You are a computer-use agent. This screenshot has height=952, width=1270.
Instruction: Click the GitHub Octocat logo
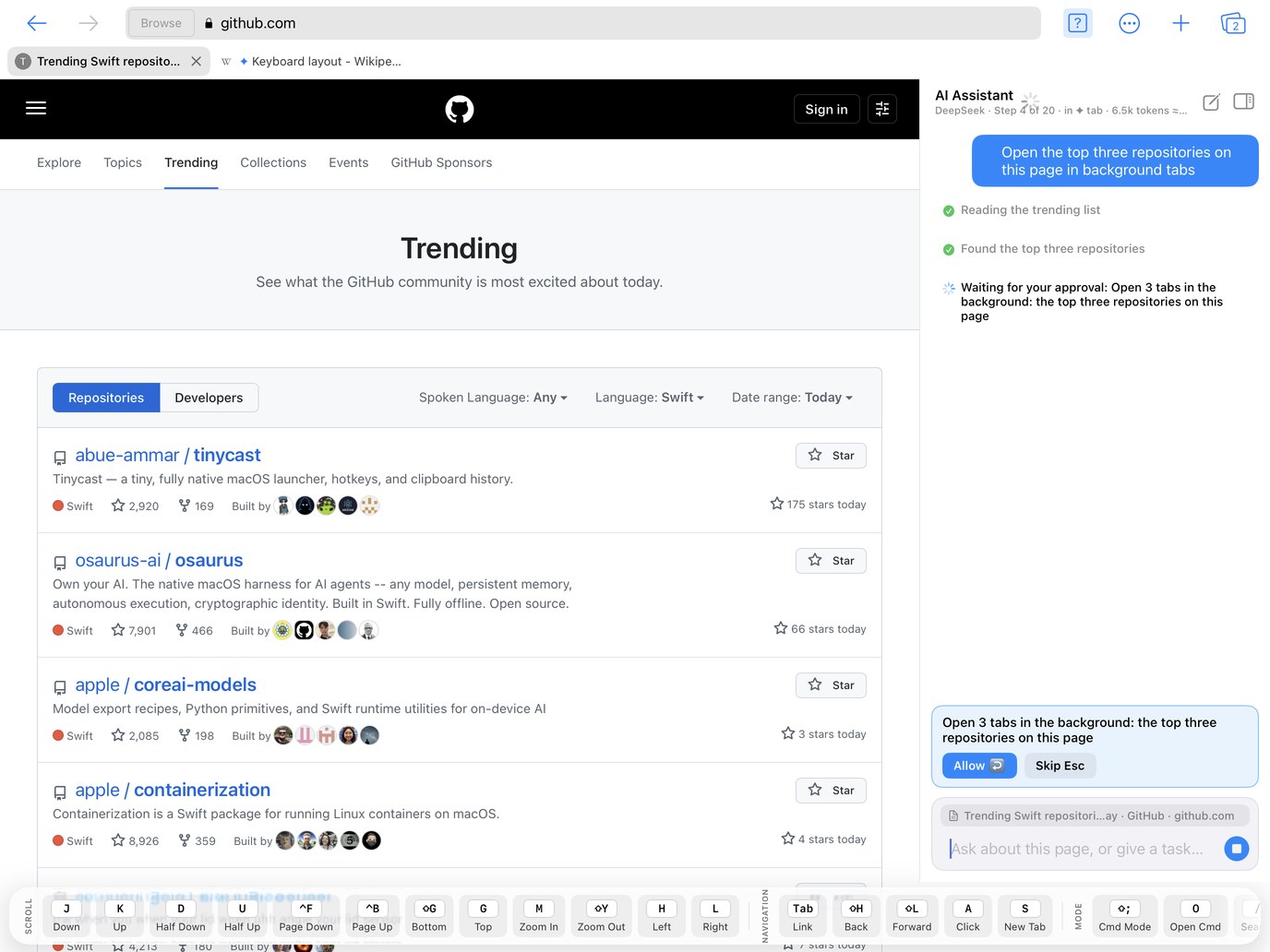460,109
